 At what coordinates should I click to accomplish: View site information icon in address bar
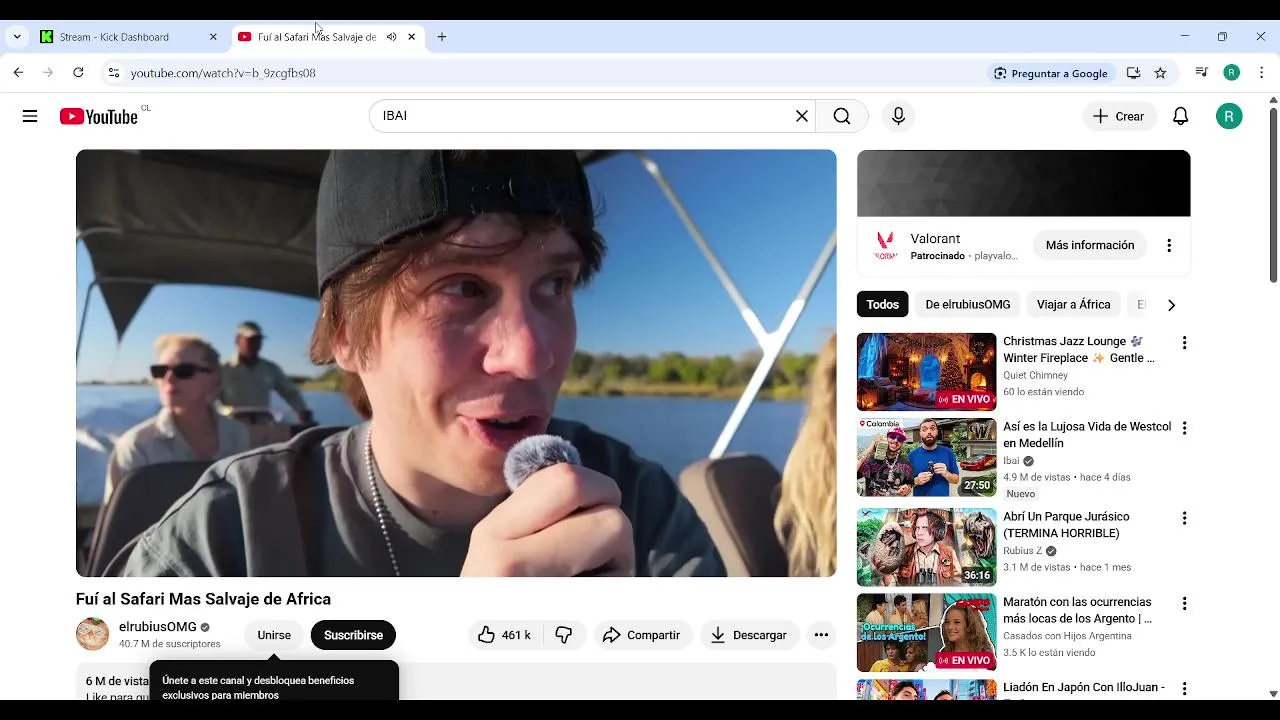tap(114, 73)
